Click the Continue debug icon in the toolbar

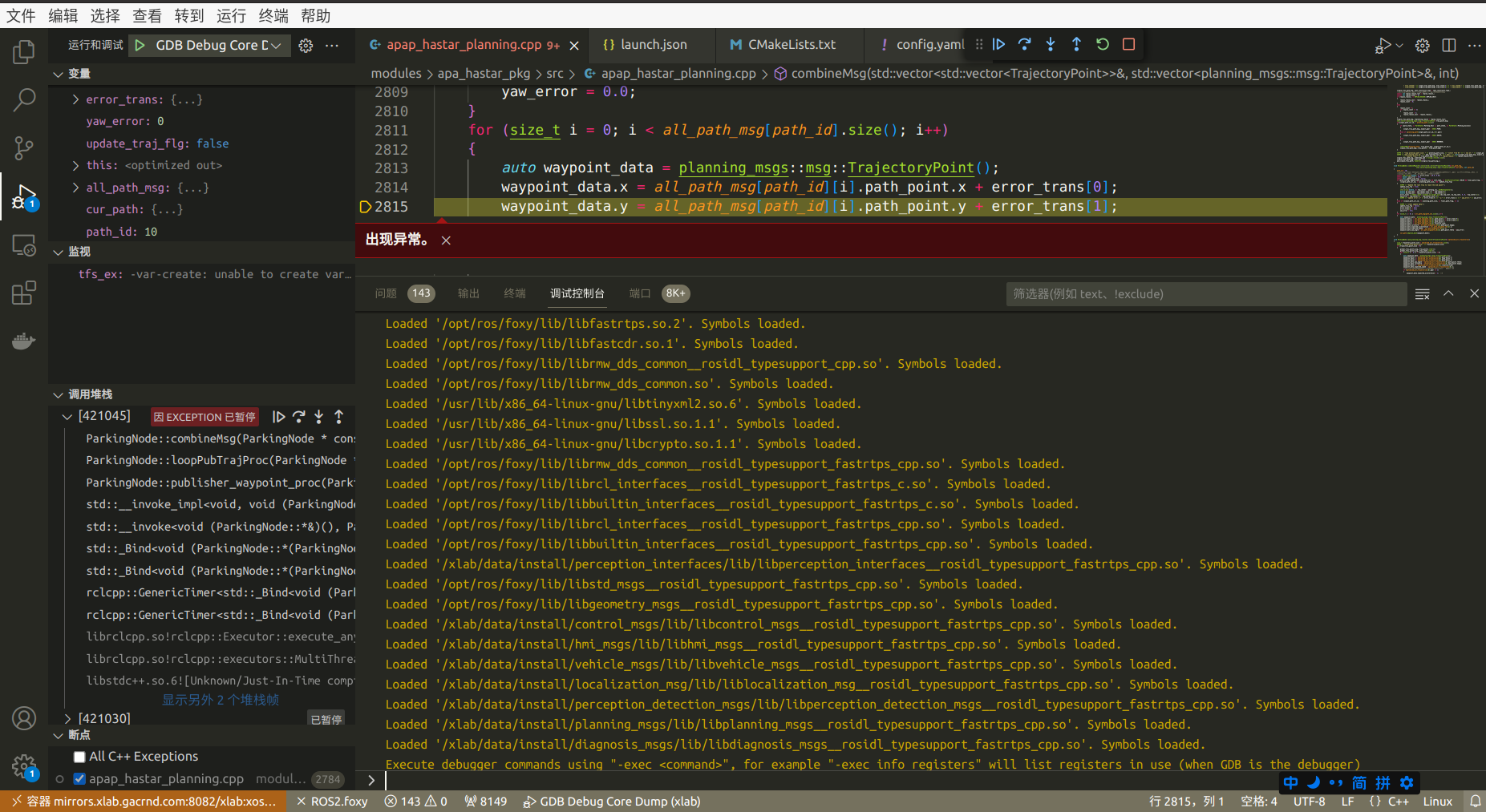coord(998,44)
